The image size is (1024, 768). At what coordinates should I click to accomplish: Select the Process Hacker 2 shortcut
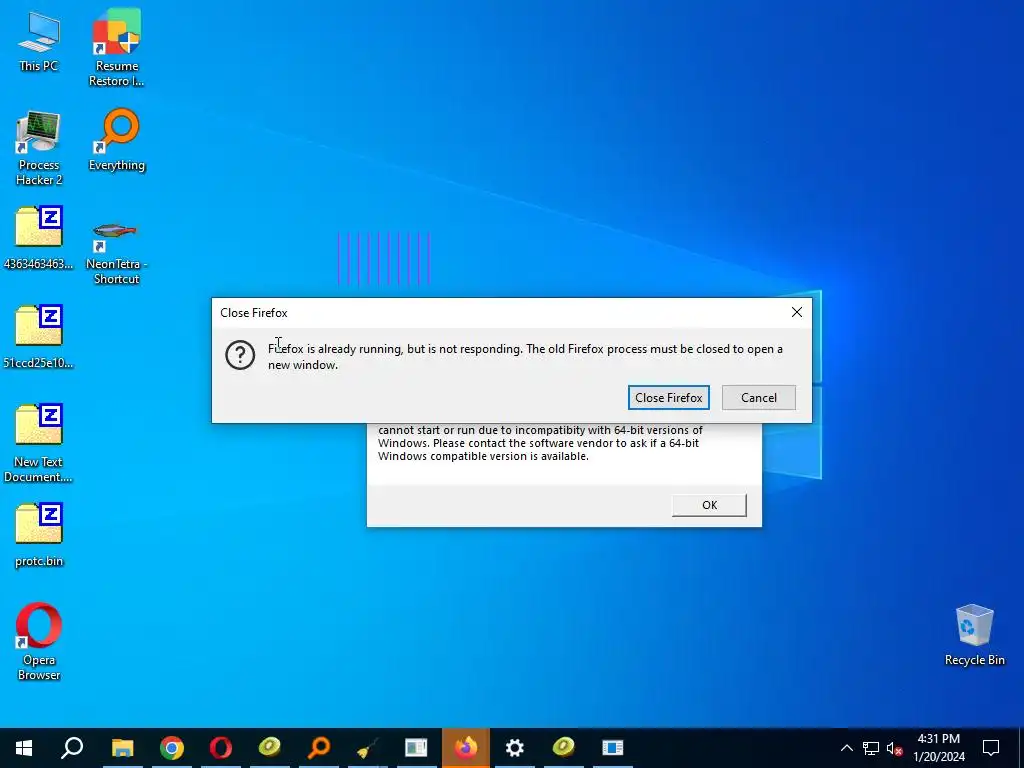[39, 148]
